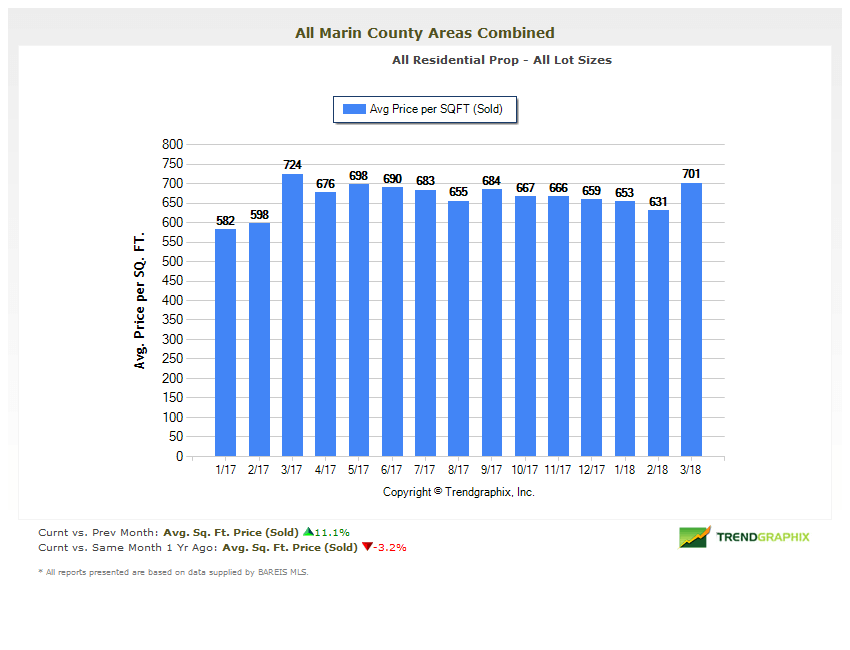Click the Copyright Trendgraphix, Inc. text

[459, 492]
